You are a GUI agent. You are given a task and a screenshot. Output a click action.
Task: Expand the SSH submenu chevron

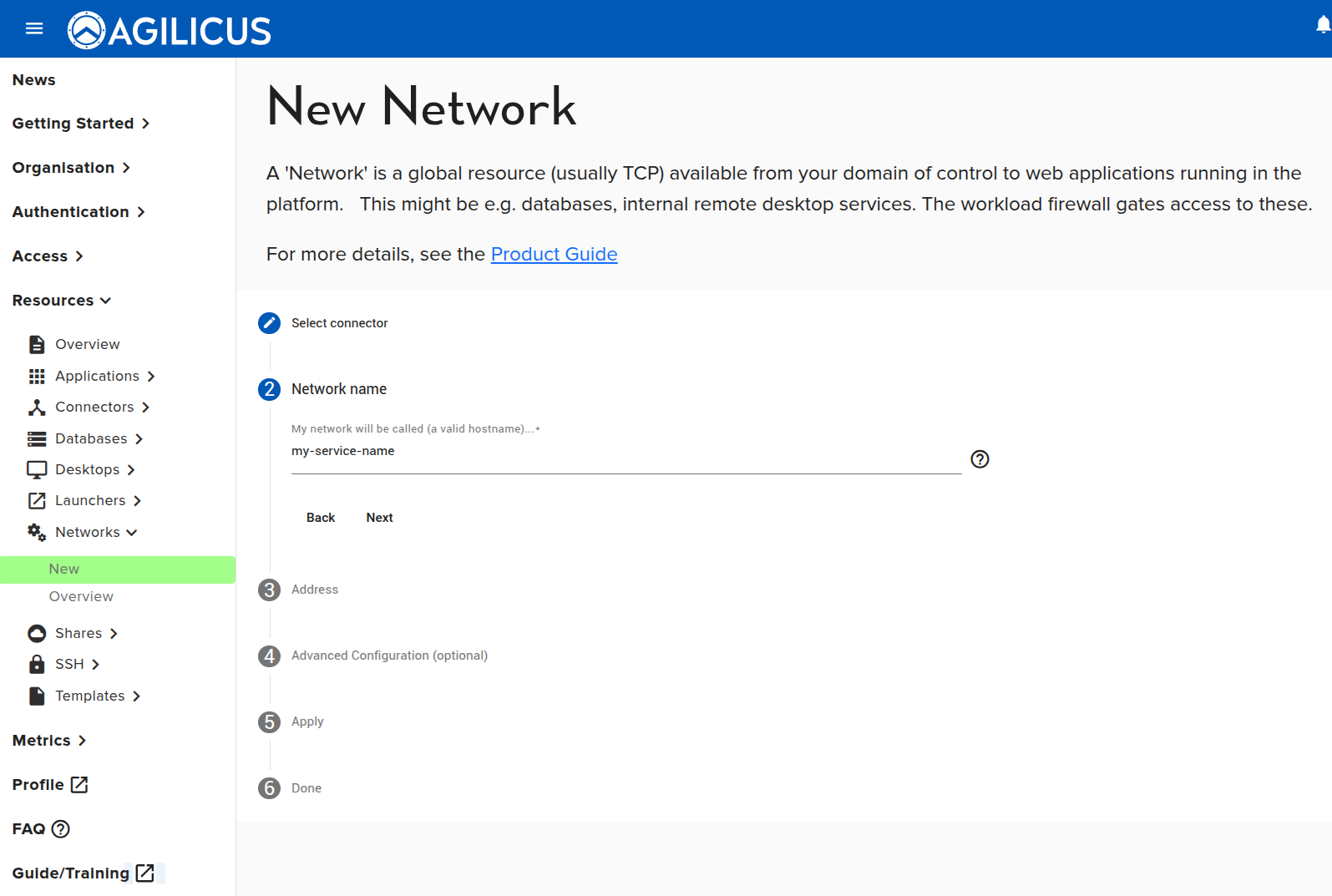pos(95,665)
